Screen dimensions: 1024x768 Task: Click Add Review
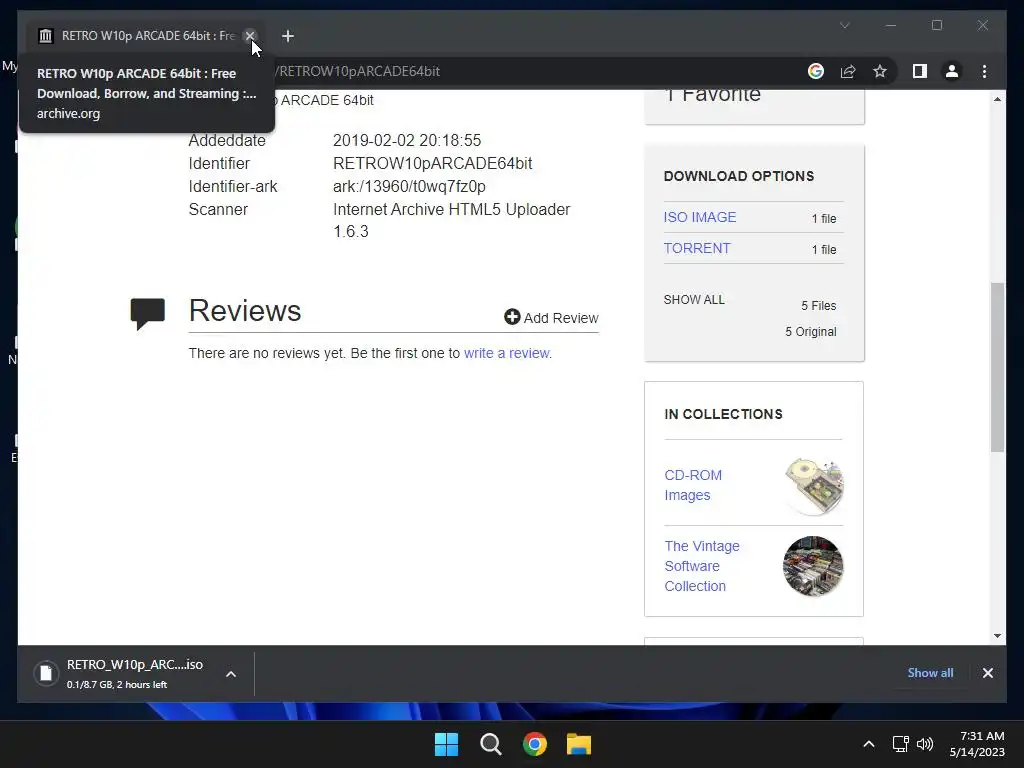551,317
